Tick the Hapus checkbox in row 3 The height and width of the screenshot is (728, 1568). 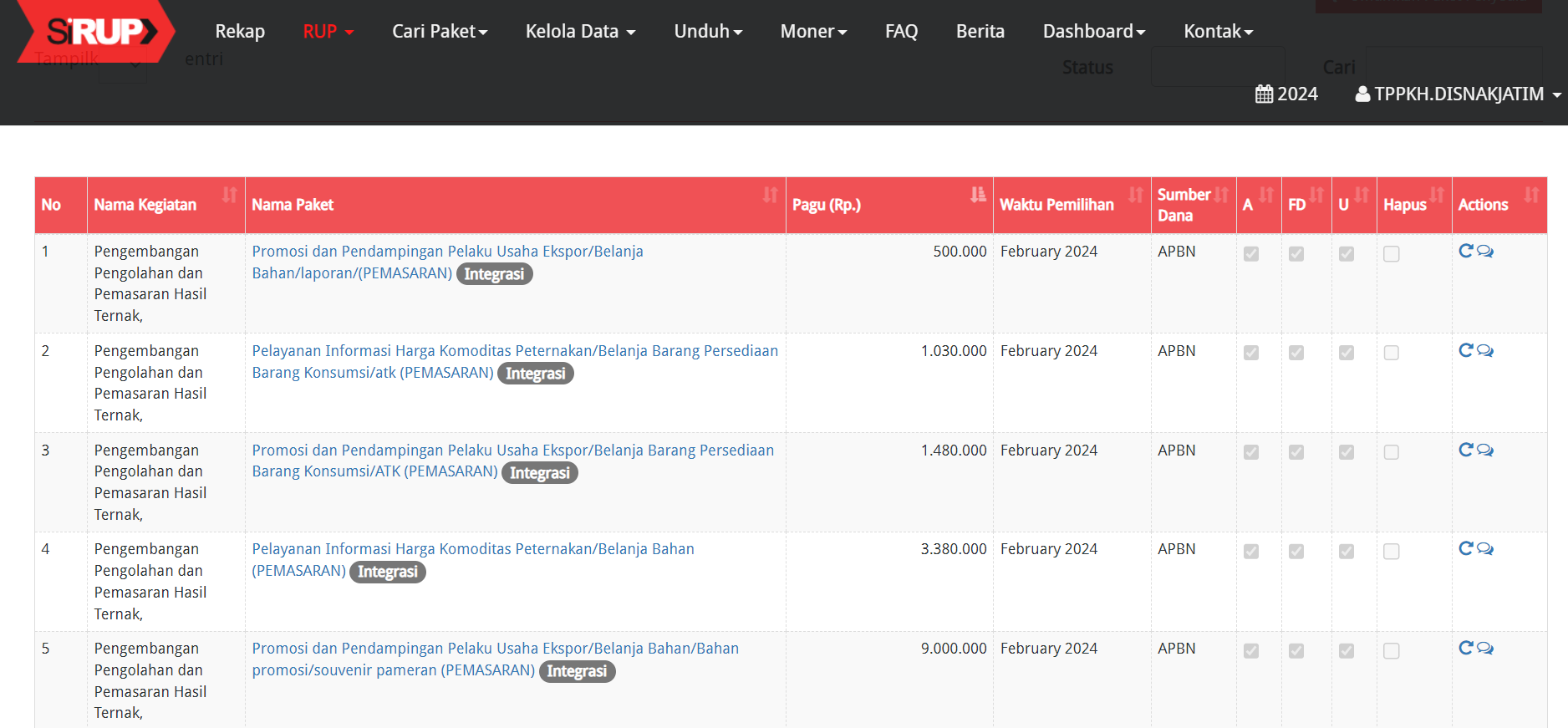click(1392, 452)
